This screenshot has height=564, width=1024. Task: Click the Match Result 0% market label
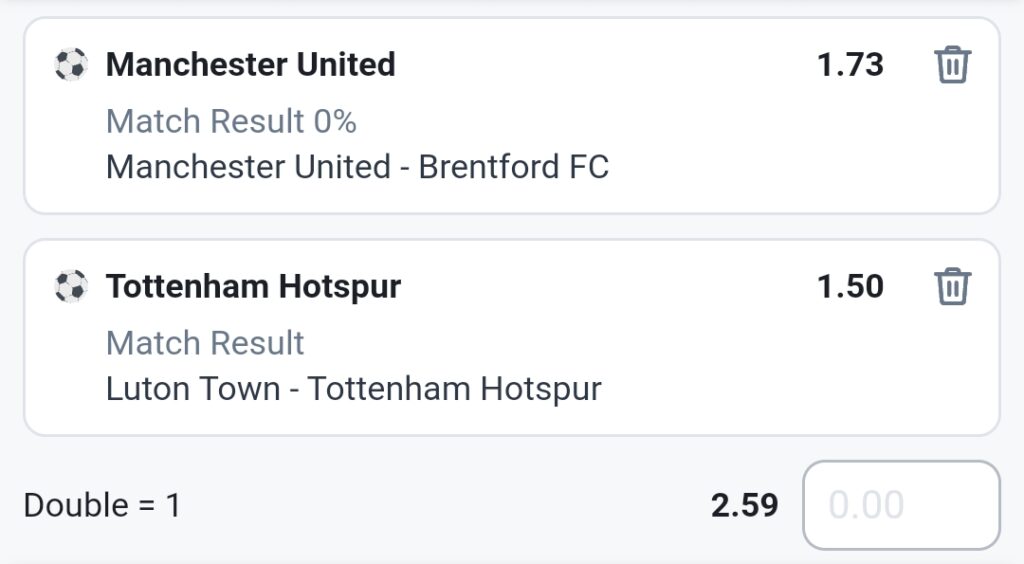231,121
